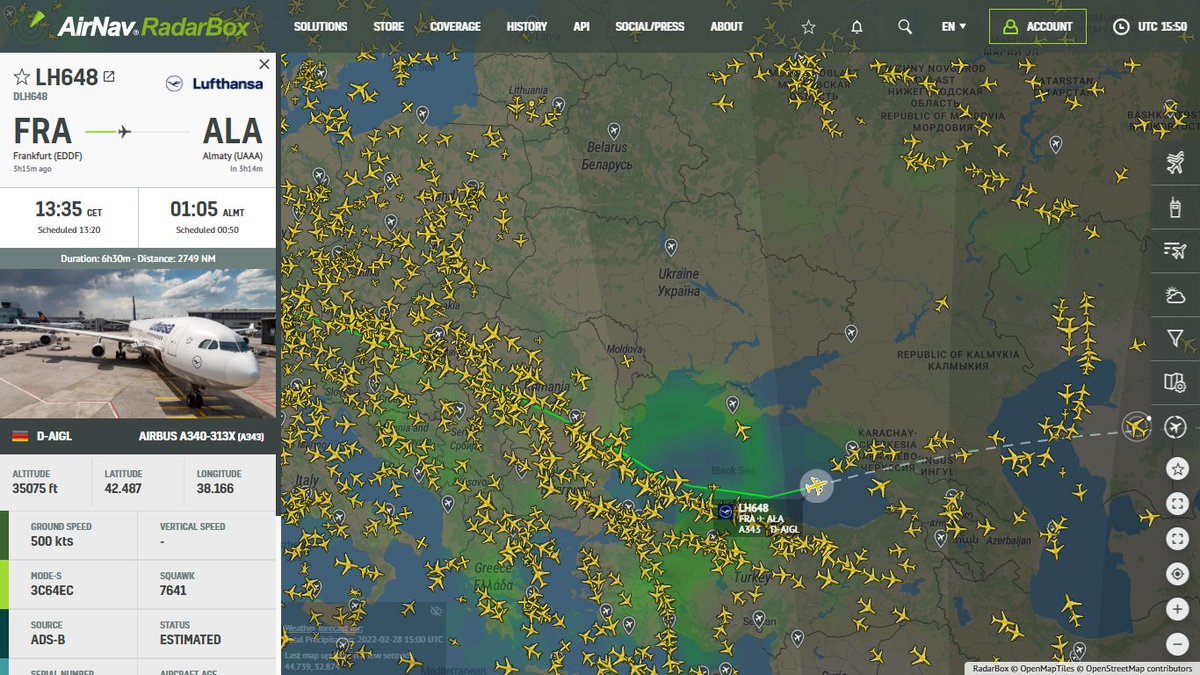Open the flight list icon in sidebar
1200x675 pixels.
1175,251
